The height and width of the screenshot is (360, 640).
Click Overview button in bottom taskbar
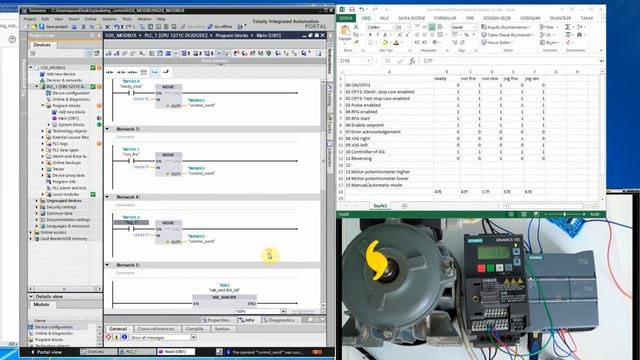pos(98,351)
